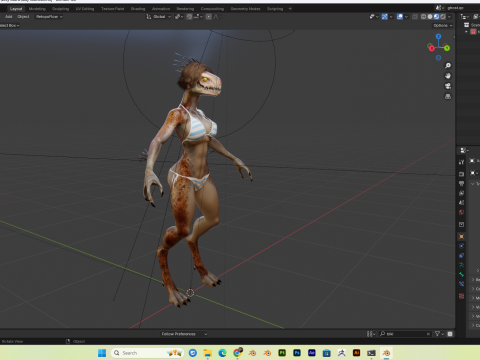Toggle show overlays button

point(400,17)
